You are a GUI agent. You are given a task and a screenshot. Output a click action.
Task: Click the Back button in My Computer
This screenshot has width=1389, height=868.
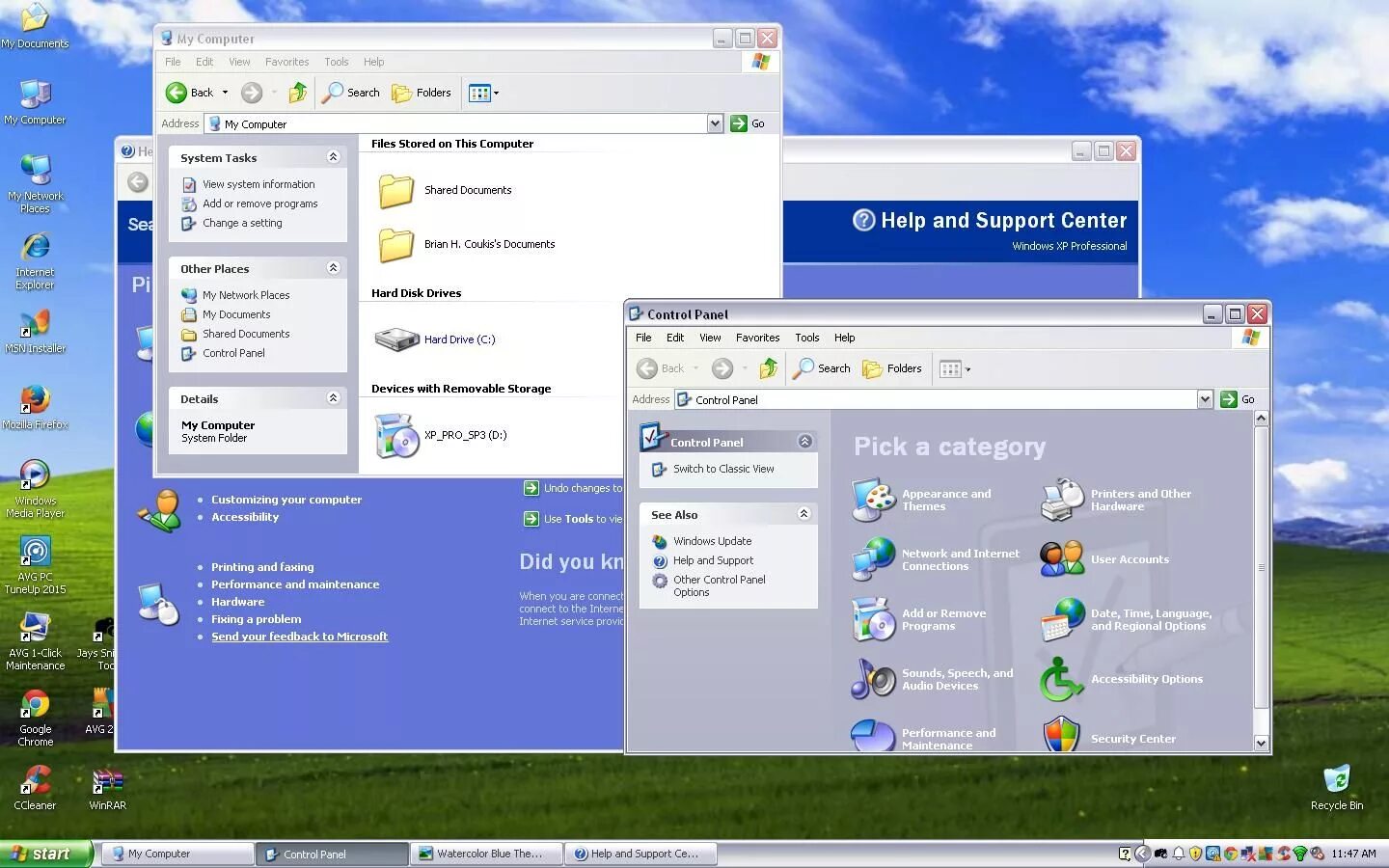pyautogui.click(x=190, y=93)
